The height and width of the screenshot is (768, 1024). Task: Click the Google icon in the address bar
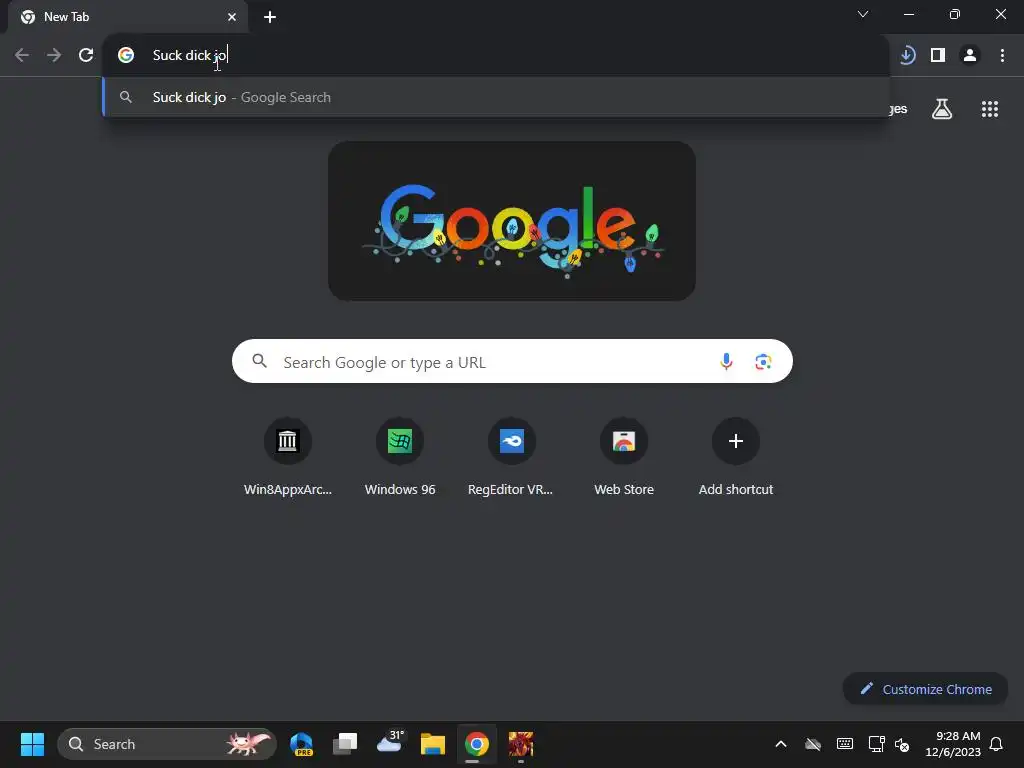coord(126,56)
